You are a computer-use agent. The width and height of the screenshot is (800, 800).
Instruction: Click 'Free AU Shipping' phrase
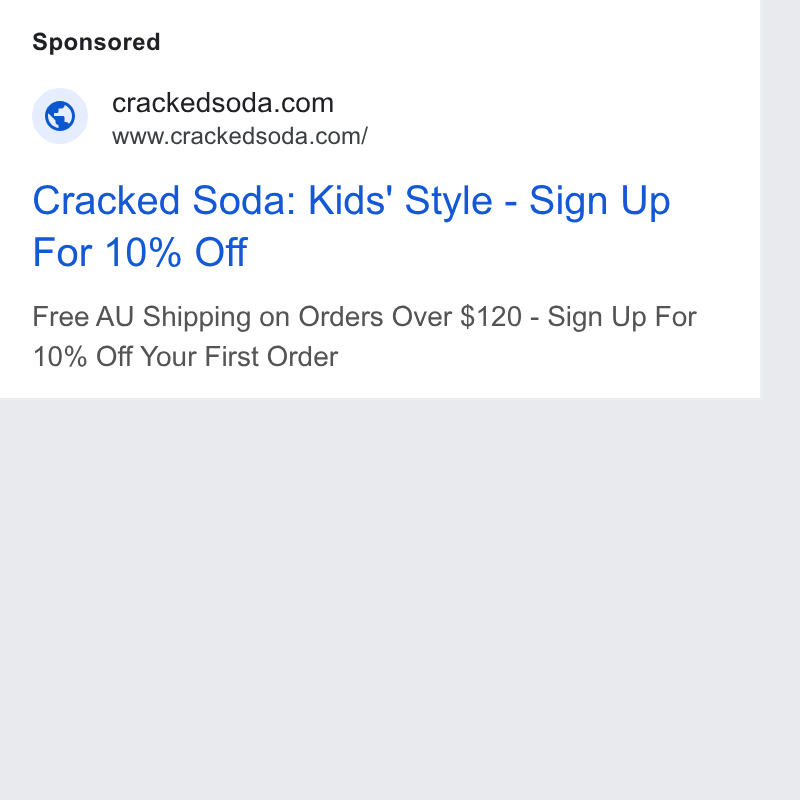click(142, 316)
